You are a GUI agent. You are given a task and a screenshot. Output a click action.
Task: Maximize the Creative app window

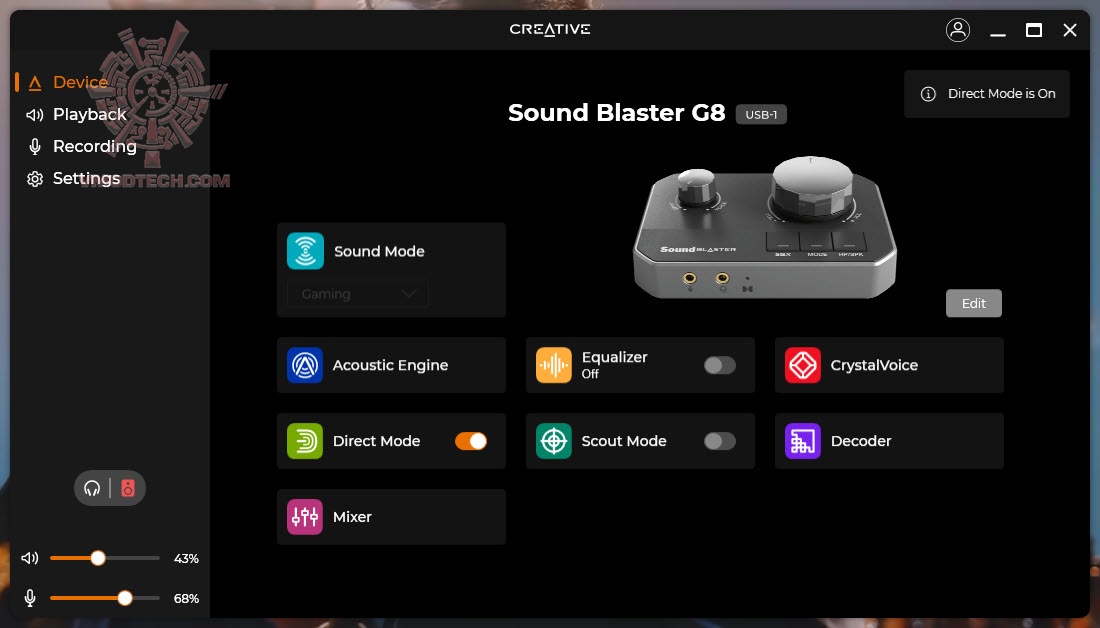[x=1033, y=30]
